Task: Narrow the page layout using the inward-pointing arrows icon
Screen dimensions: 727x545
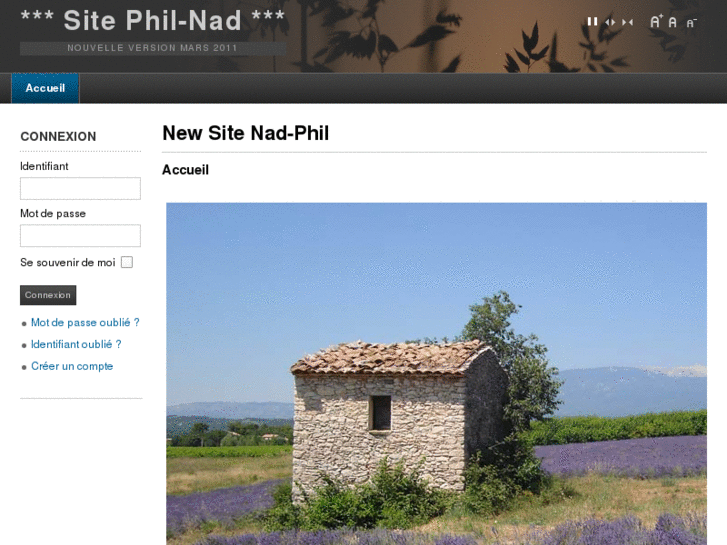Action: click(x=627, y=22)
